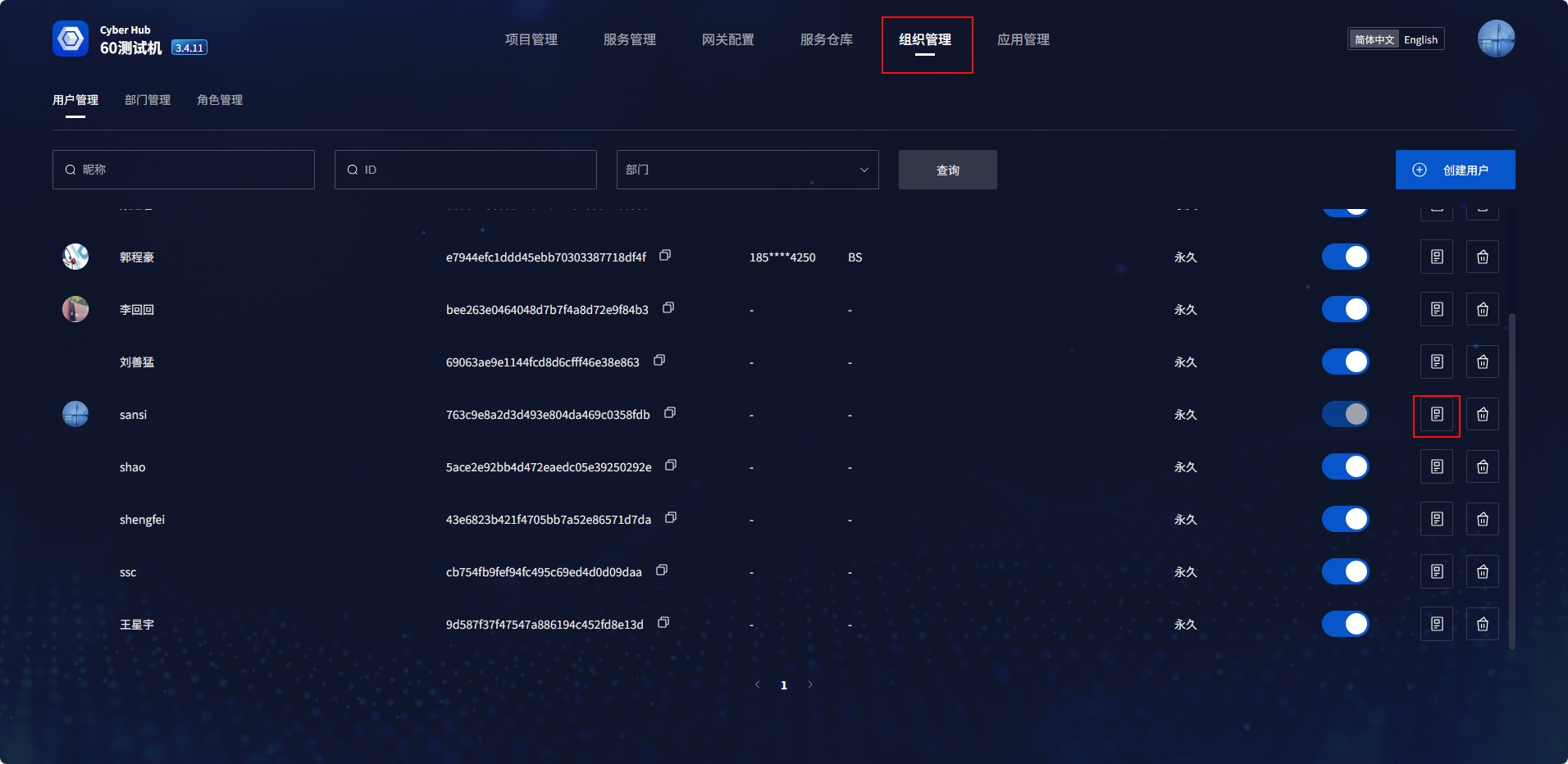Open the 服务管理 menu
Viewport: 1568px width, 764px height.
click(x=629, y=39)
